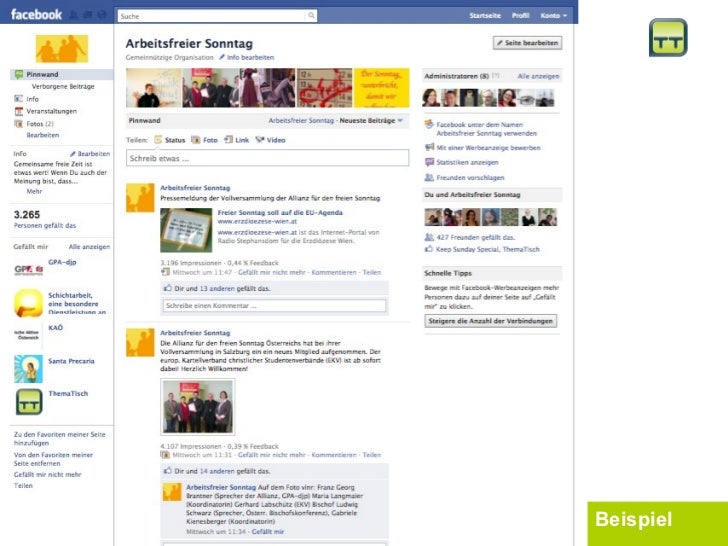The image size is (728, 546).
Task: Click Schichtarbeit page sun icon
Action: point(28,304)
